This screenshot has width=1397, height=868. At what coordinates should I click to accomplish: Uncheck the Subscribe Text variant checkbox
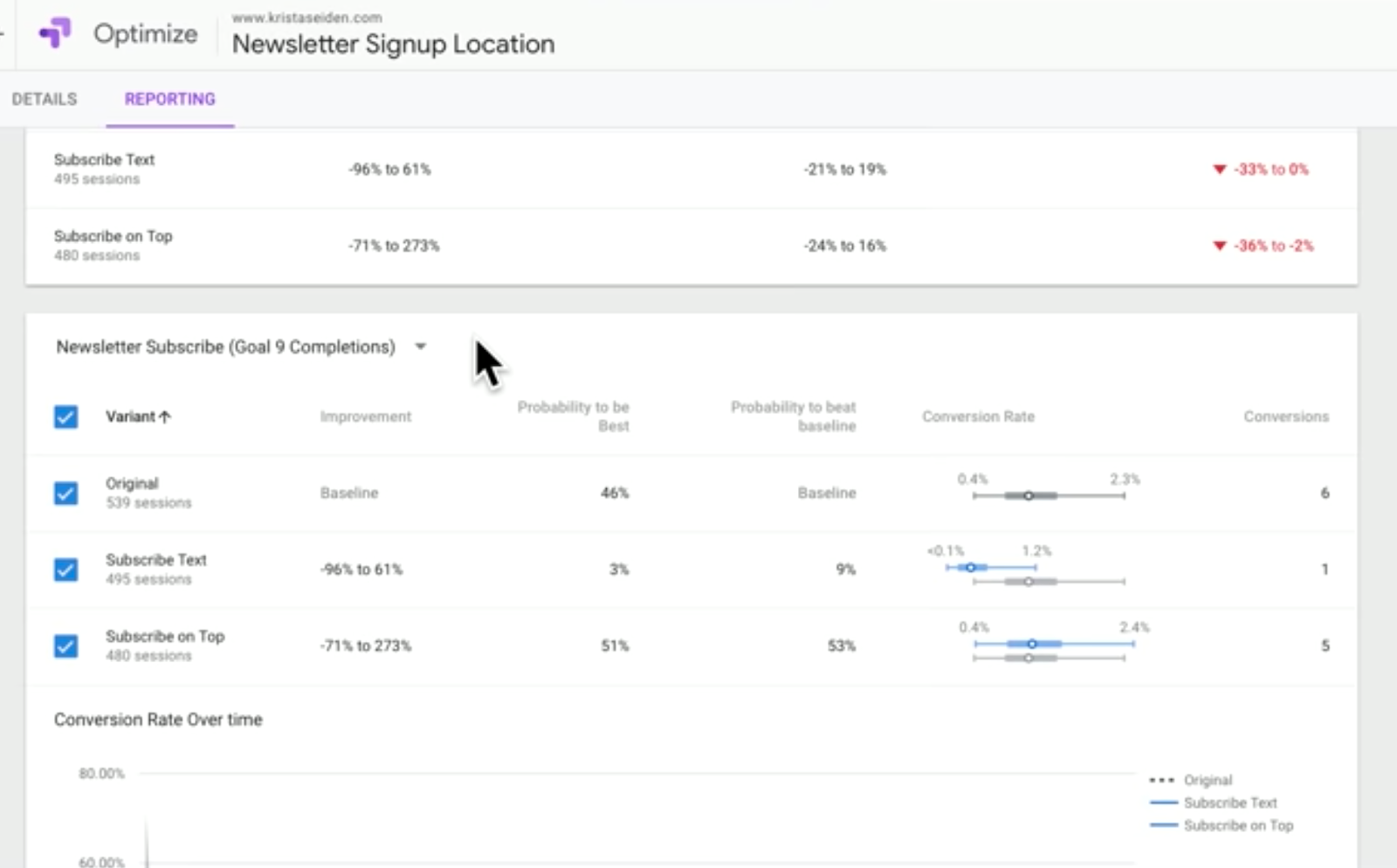click(x=65, y=569)
